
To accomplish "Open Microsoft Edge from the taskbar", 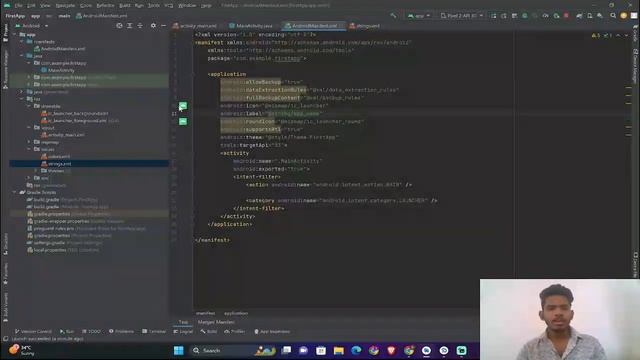I will [356, 351].
